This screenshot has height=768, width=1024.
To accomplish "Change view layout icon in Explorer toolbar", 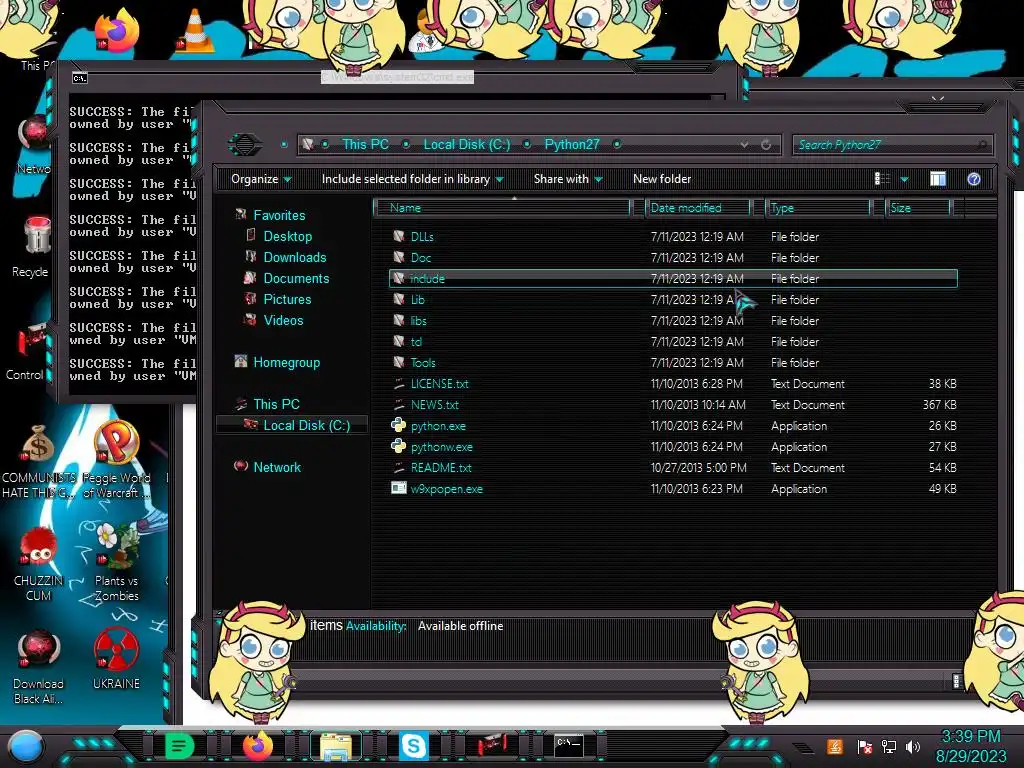I will [x=882, y=179].
